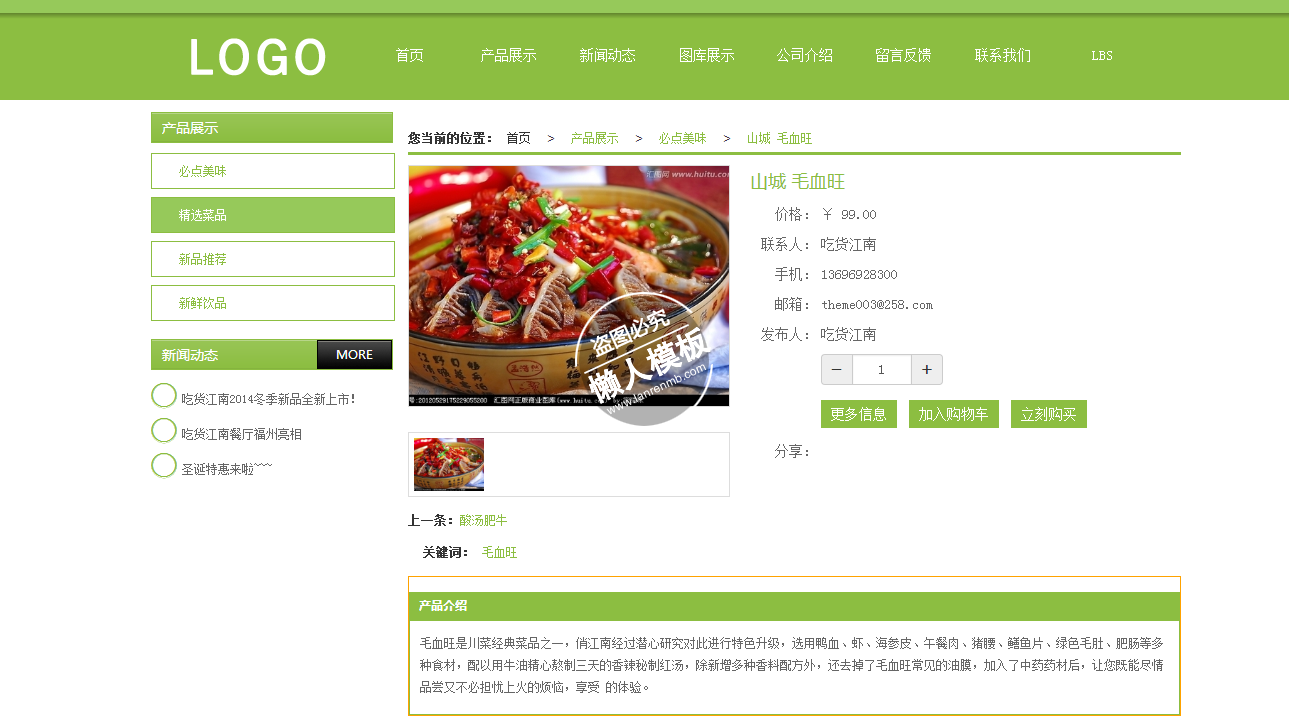Open the 首页 navigation menu item
The width and height of the screenshot is (1289, 723).
409,56
